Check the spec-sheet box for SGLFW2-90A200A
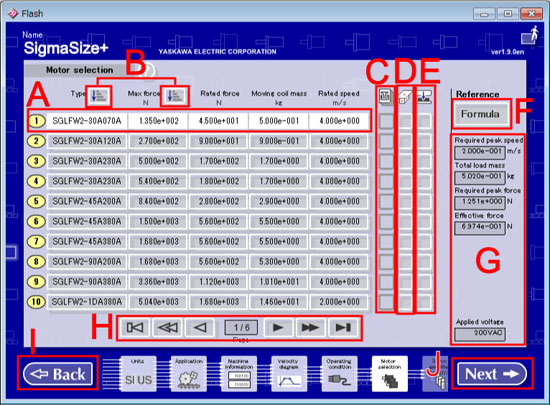The width and height of the screenshot is (550, 405). pos(386,262)
